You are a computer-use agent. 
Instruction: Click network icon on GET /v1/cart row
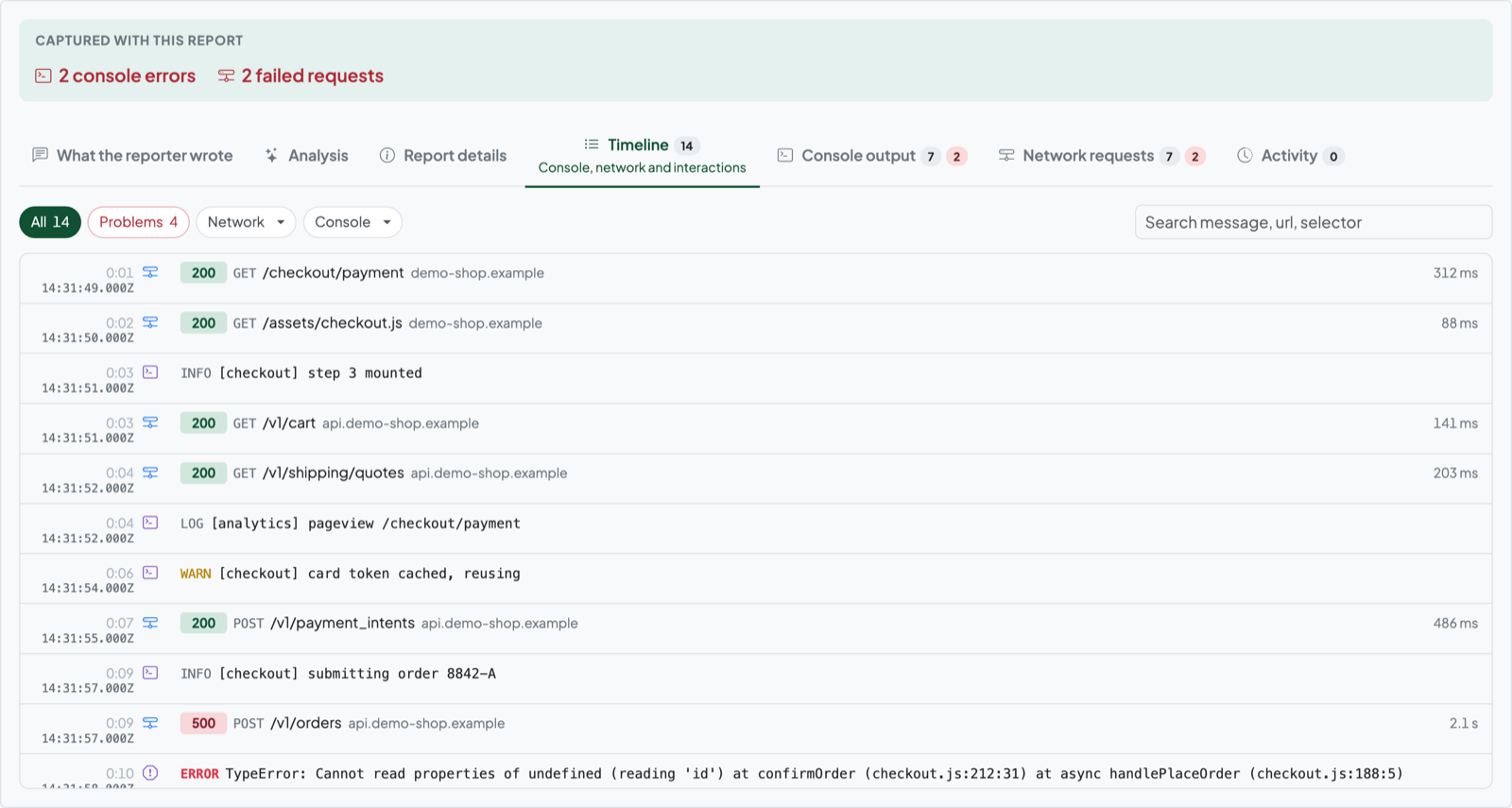click(x=150, y=422)
